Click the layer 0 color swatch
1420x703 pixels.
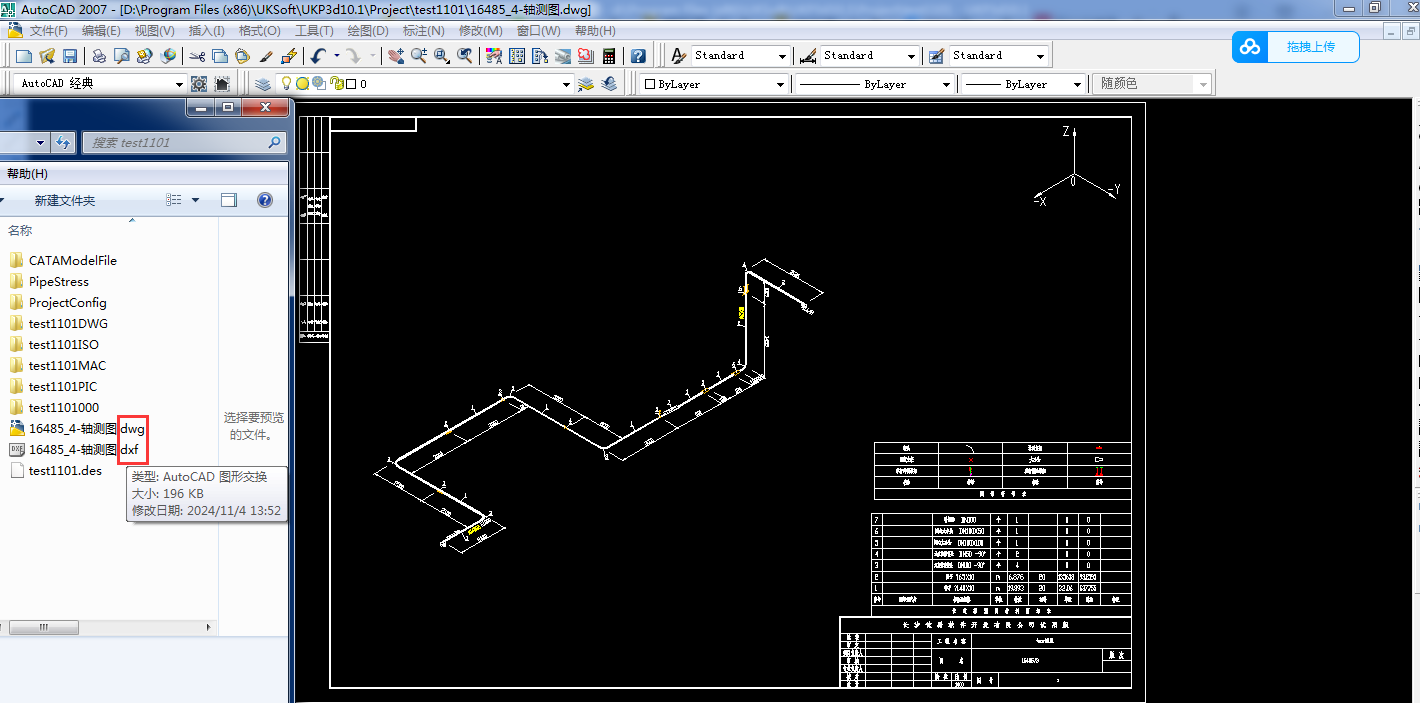(x=352, y=84)
